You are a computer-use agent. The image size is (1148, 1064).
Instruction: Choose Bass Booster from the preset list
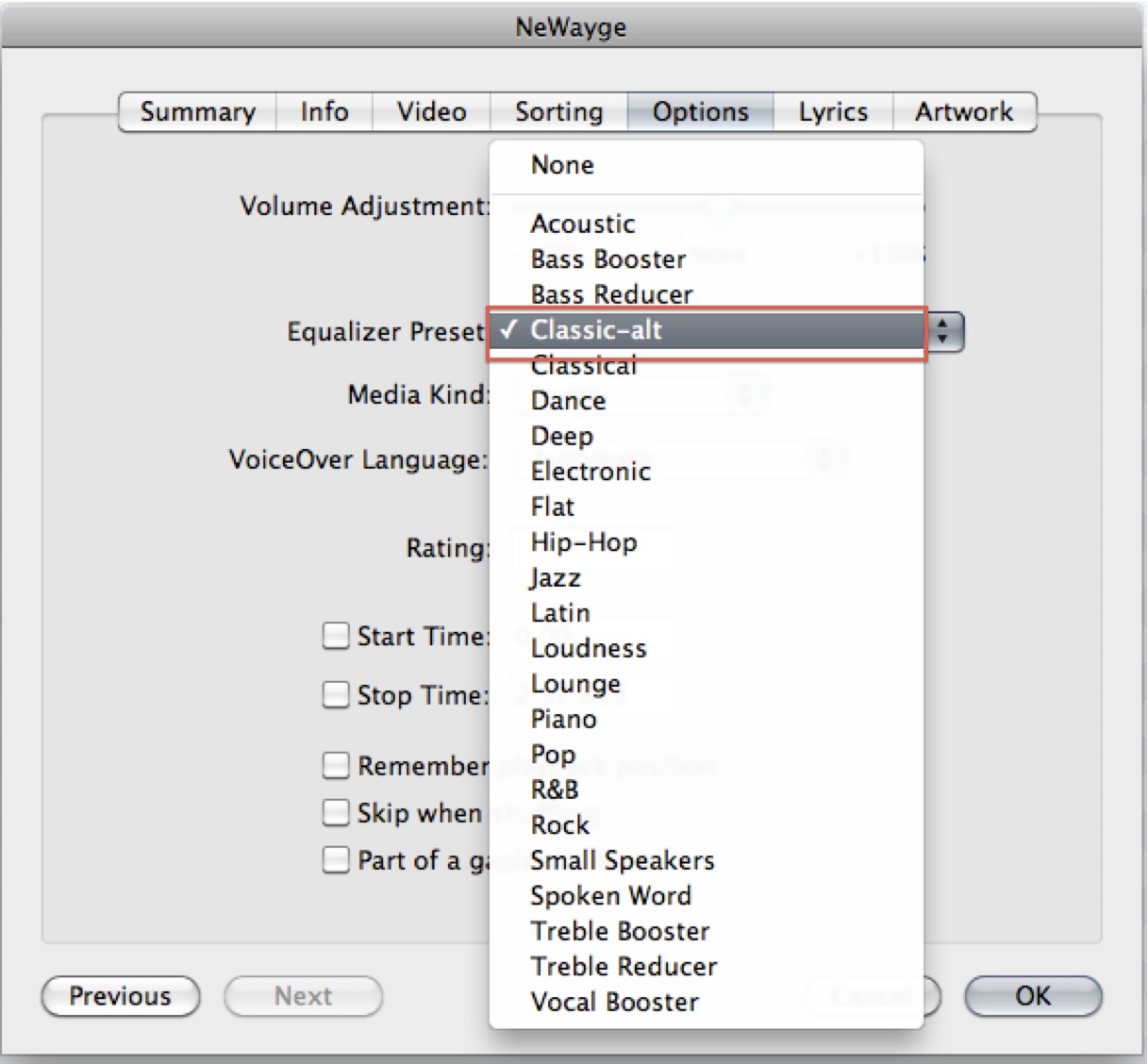click(607, 258)
